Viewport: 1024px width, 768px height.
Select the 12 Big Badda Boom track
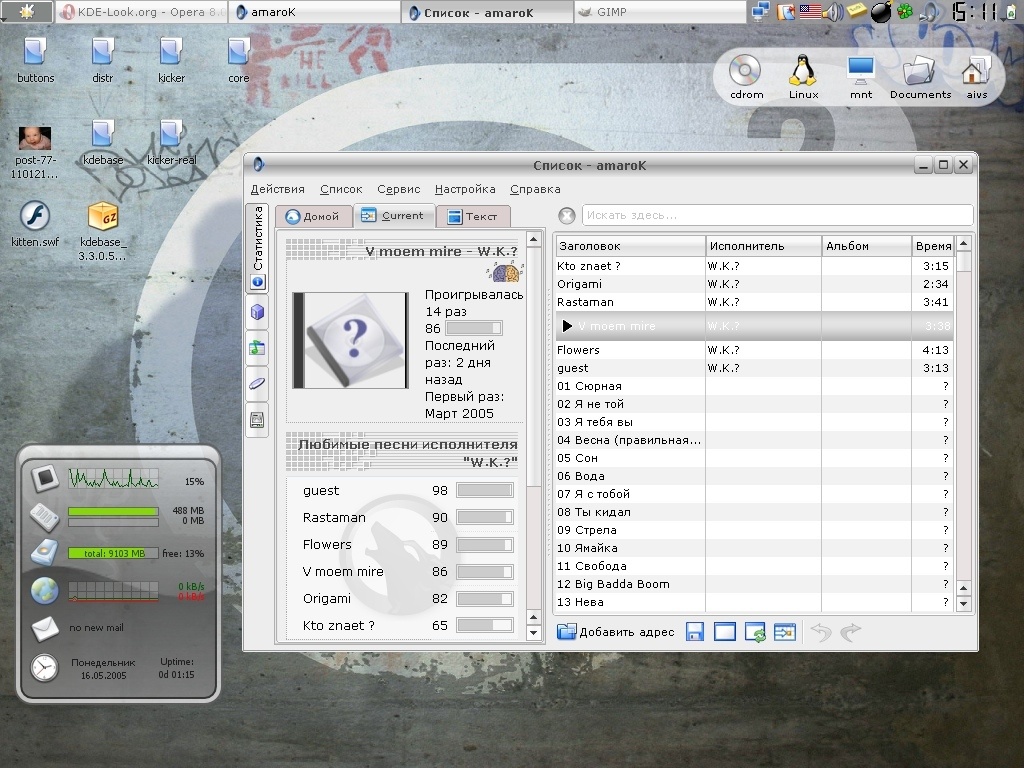coord(754,584)
